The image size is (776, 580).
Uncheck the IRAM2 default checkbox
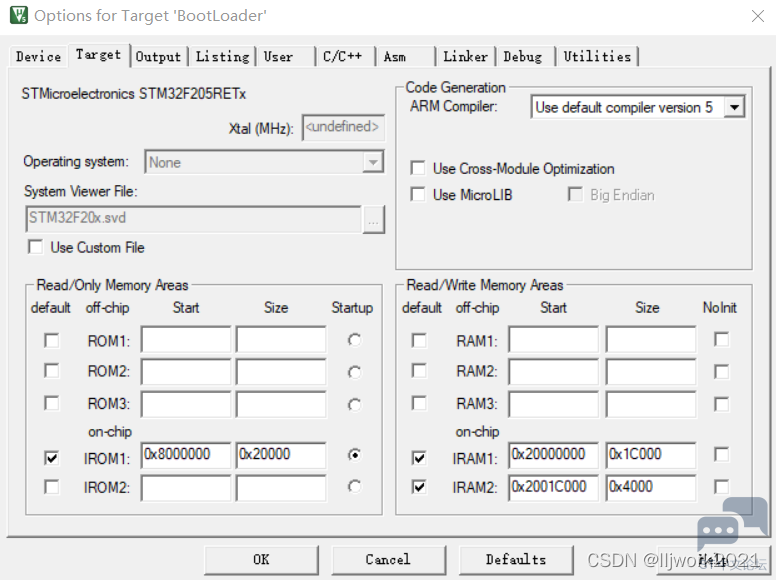(419, 487)
